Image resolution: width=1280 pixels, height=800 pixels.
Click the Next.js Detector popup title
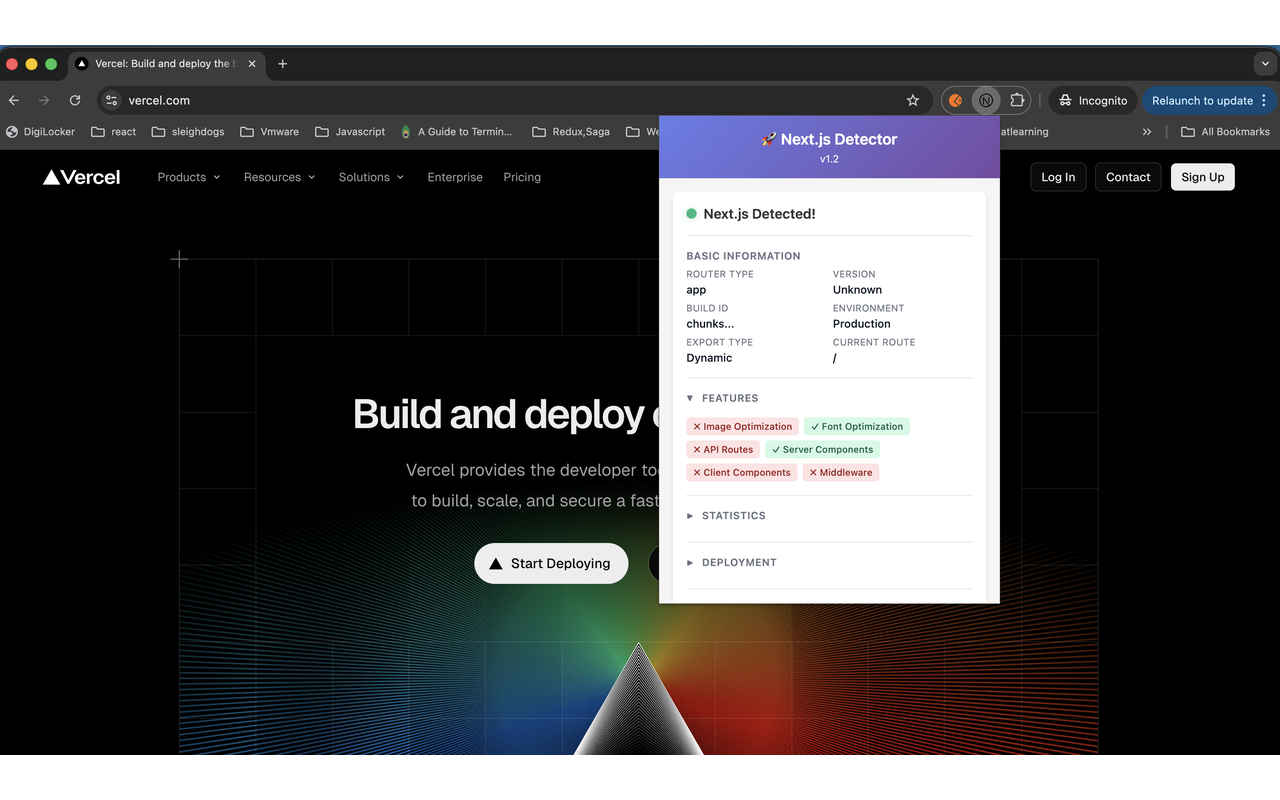(x=829, y=139)
